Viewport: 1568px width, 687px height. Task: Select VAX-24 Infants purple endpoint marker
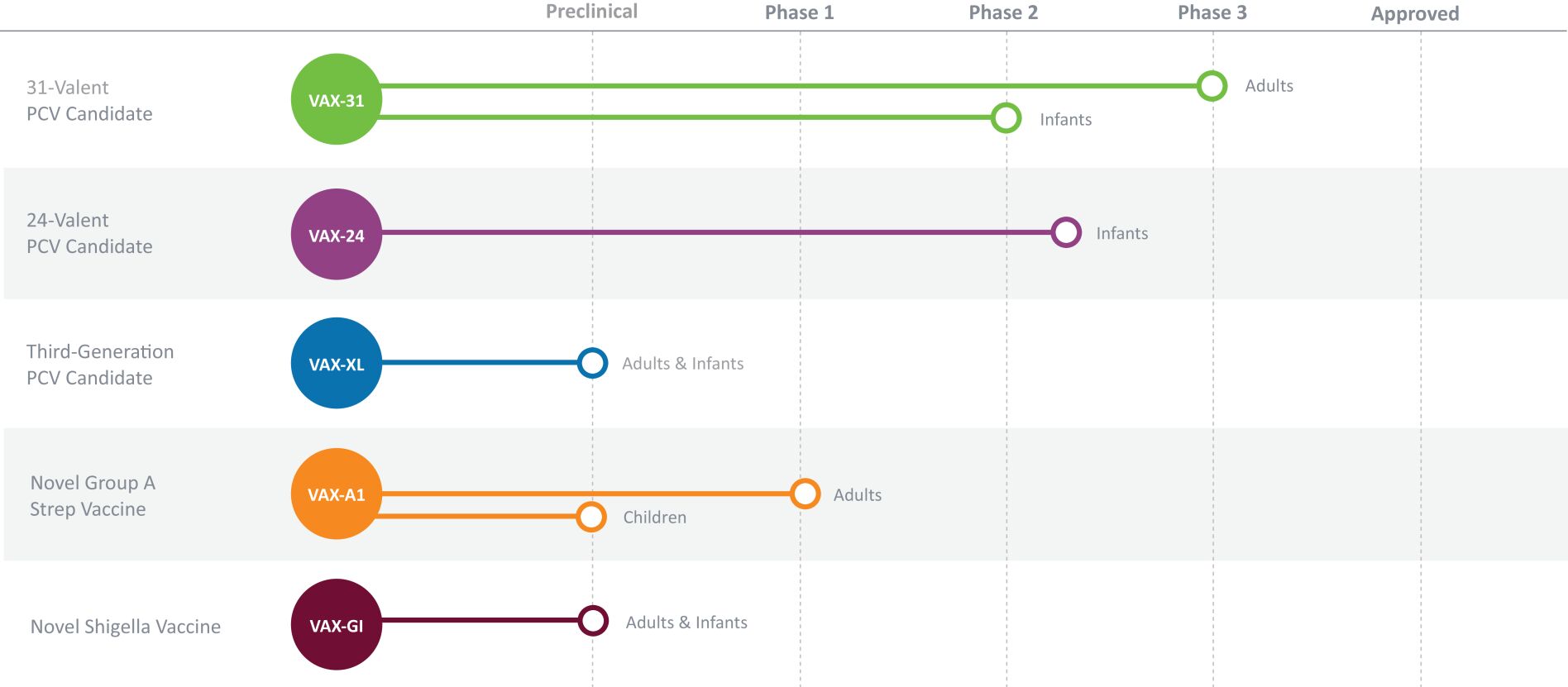pyautogui.click(x=1066, y=232)
